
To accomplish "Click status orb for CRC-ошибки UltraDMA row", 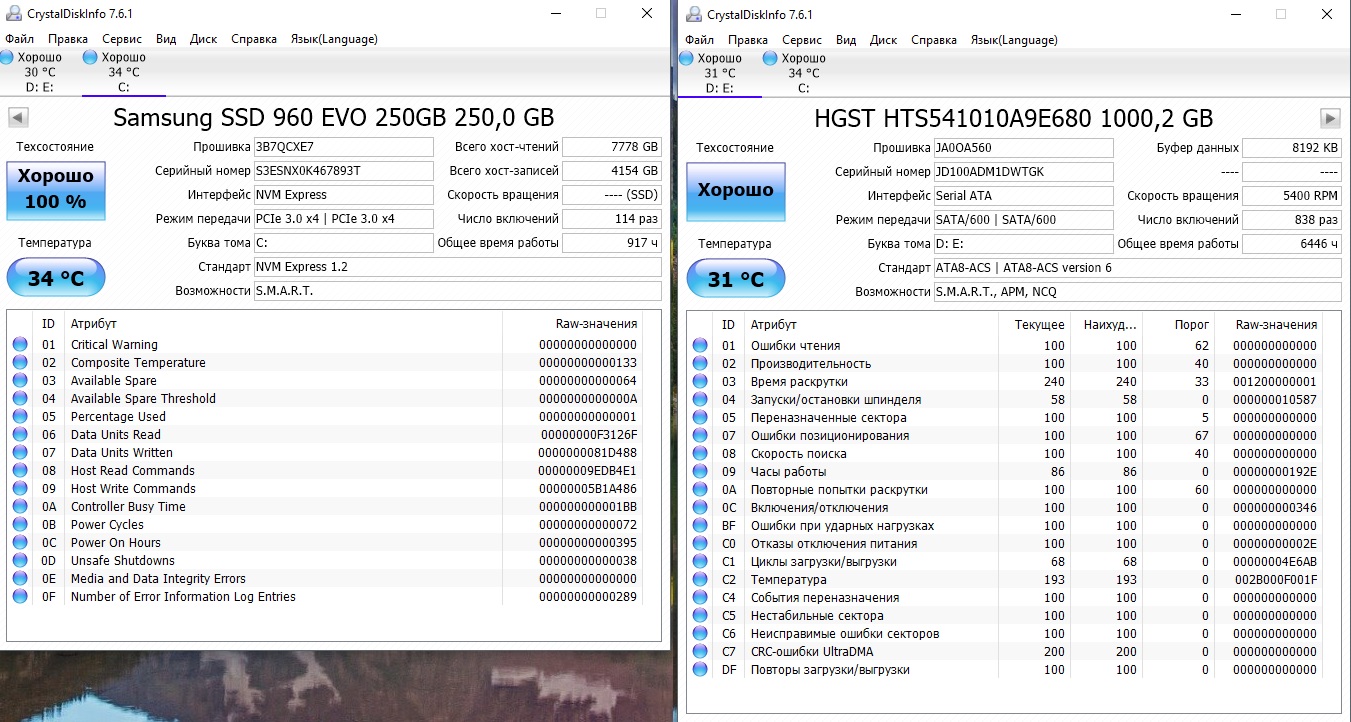I will click(x=701, y=652).
